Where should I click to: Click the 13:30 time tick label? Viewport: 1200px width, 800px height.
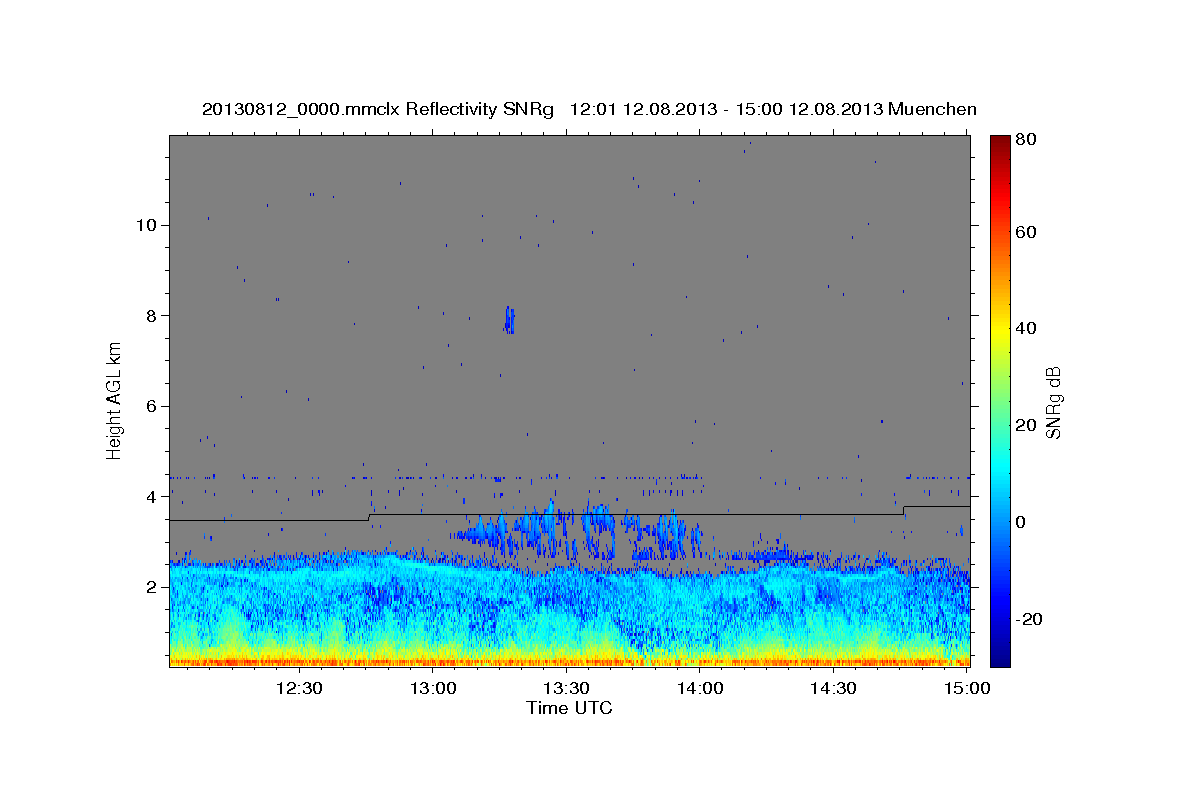566,689
